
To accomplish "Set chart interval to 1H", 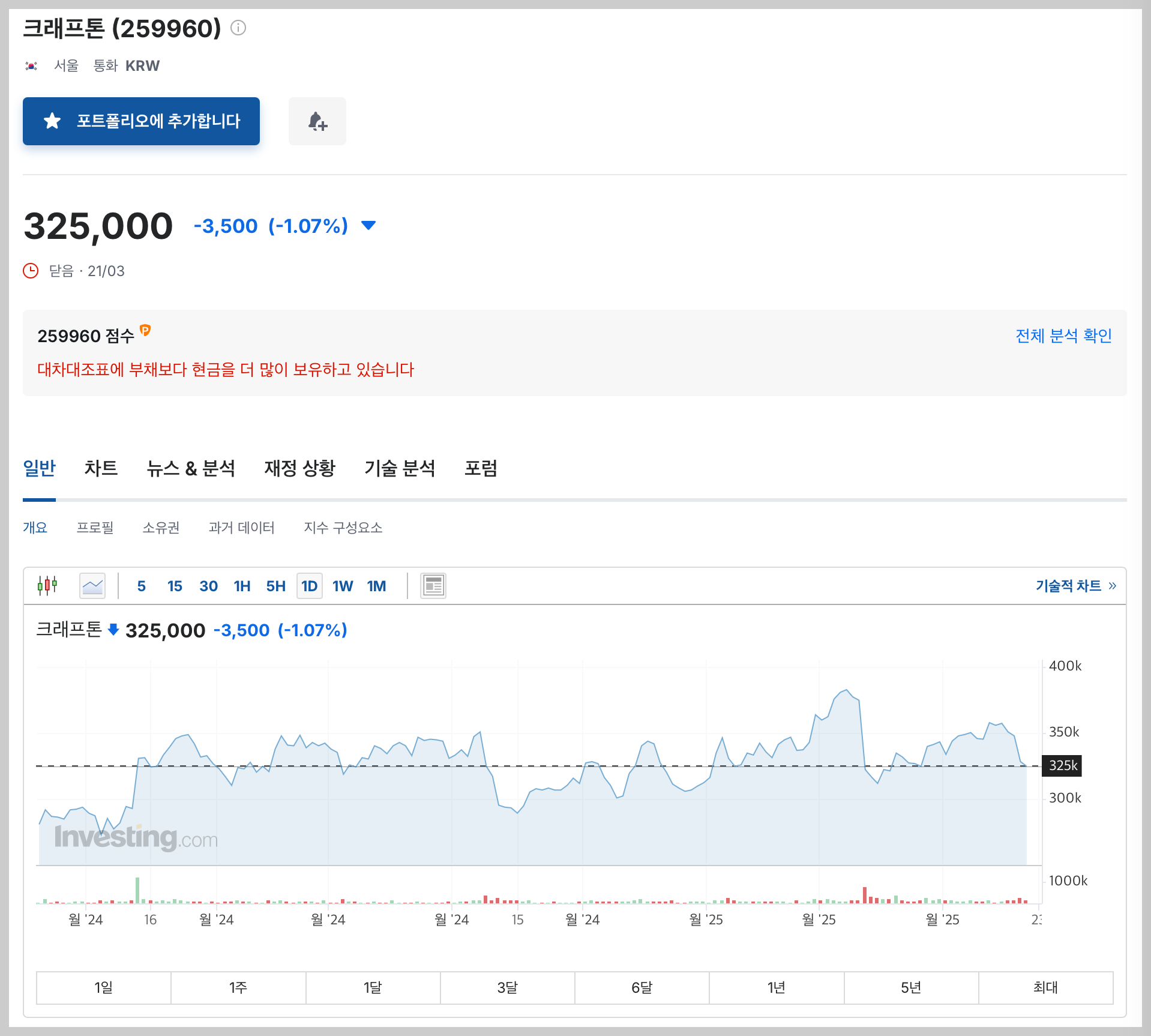I will click(242, 586).
